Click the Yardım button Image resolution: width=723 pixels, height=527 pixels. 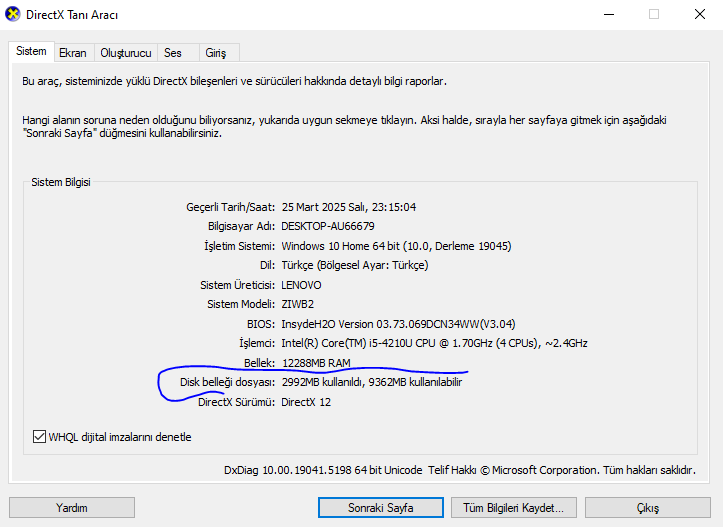coord(72,508)
